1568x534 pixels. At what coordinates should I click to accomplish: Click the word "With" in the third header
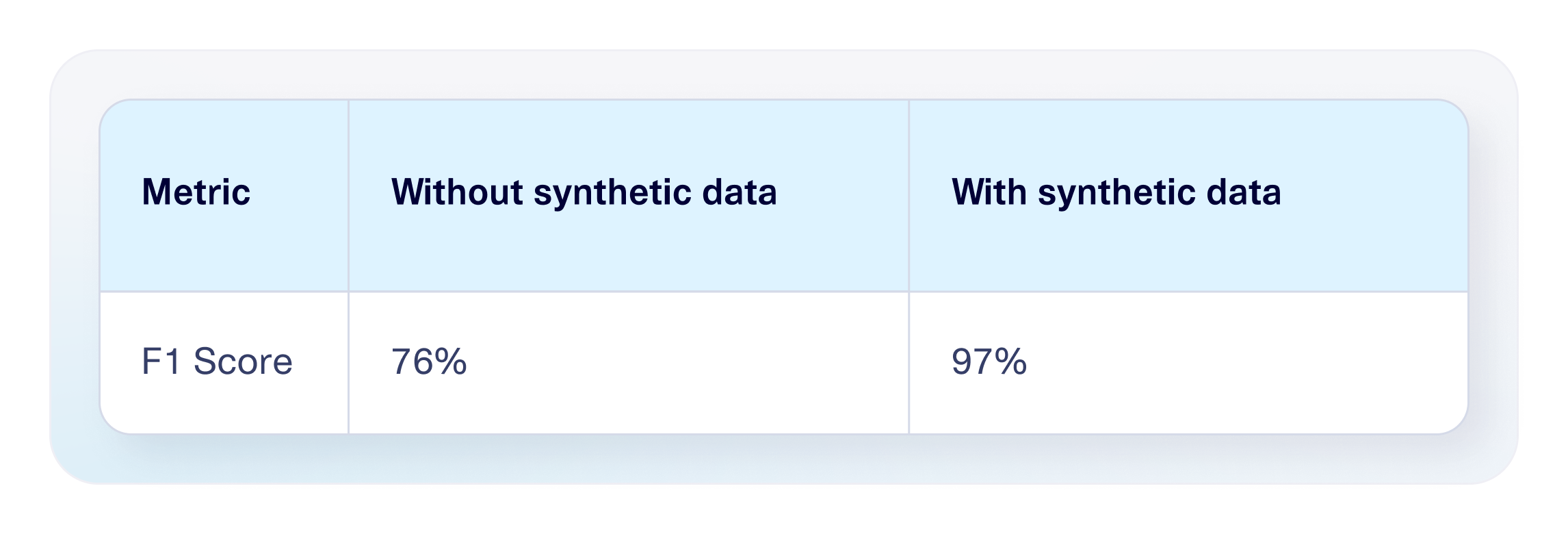pyautogui.click(x=989, y=192)
